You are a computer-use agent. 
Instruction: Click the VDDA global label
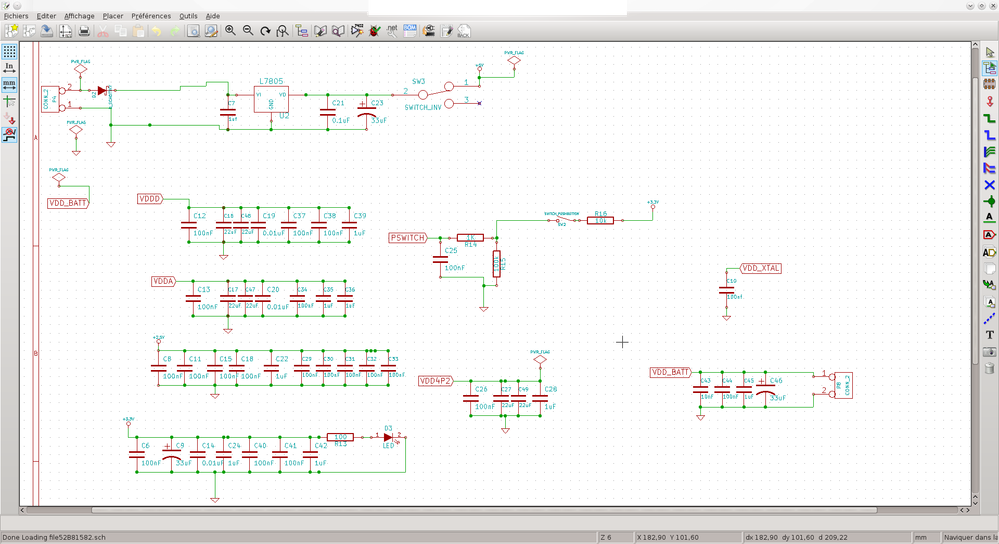[x=164, y=281]
